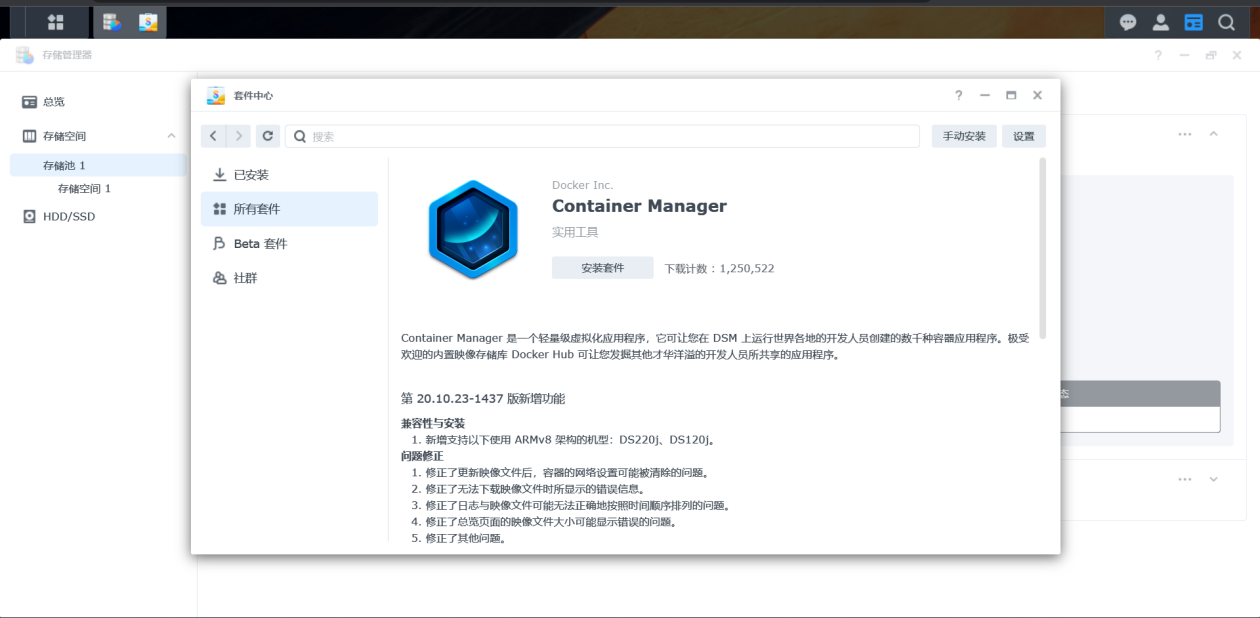Open Package Center Settings button
Viewport: 1260px width, 618px height.
click(1024, 136)
